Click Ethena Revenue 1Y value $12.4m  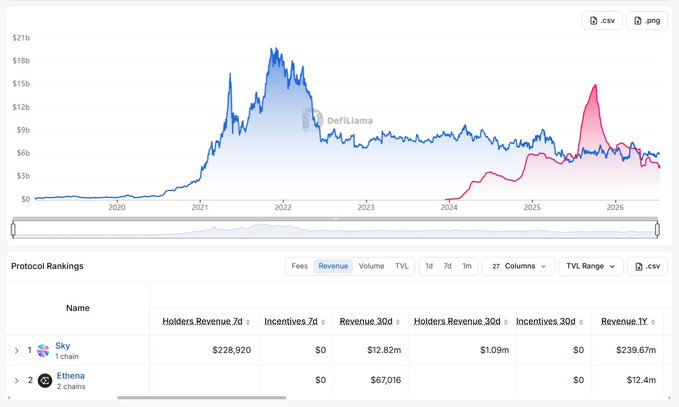(x=641, y=380)
